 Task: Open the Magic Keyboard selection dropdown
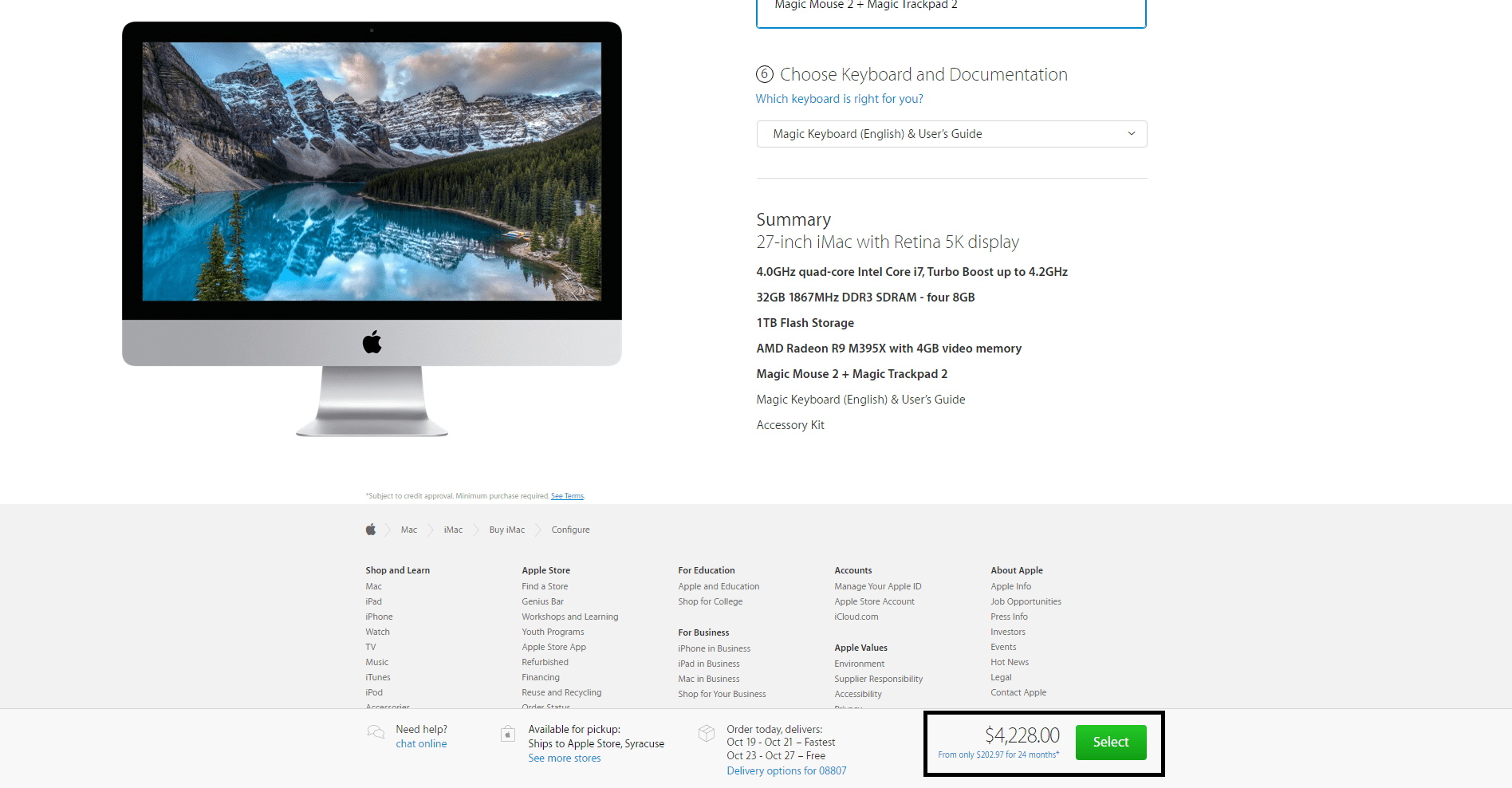tap(951, 134)
